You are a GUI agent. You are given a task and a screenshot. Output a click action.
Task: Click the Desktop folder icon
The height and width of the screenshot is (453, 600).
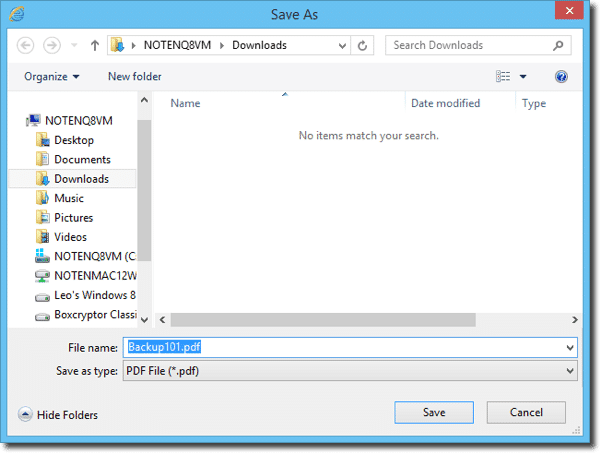tap(42, 140)
